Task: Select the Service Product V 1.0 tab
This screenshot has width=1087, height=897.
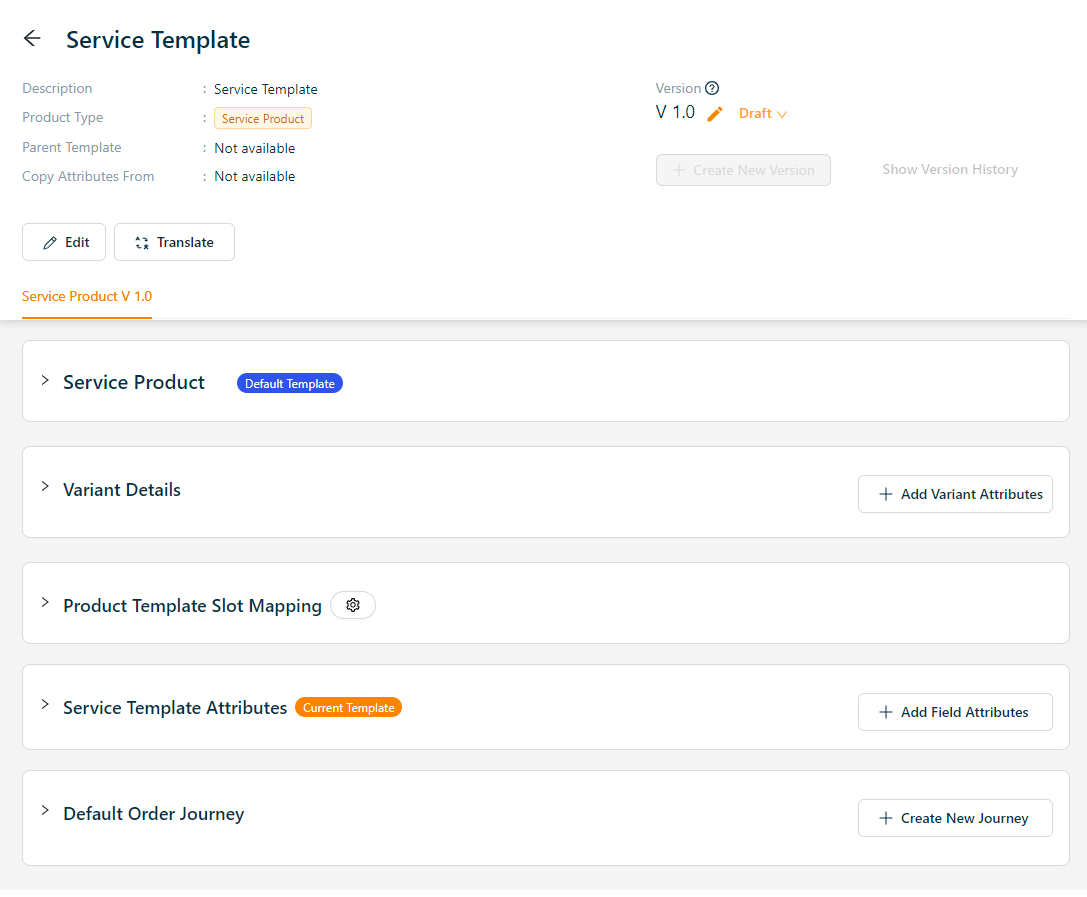Action: tap(87, 297)
